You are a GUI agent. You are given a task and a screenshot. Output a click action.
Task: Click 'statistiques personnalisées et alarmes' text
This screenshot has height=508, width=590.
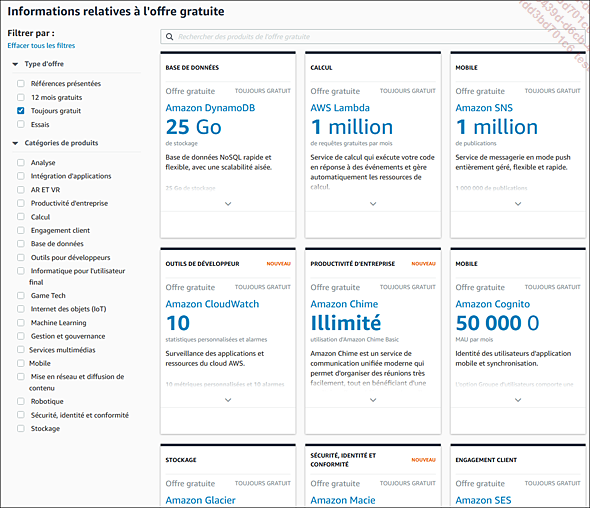(216, 339)
